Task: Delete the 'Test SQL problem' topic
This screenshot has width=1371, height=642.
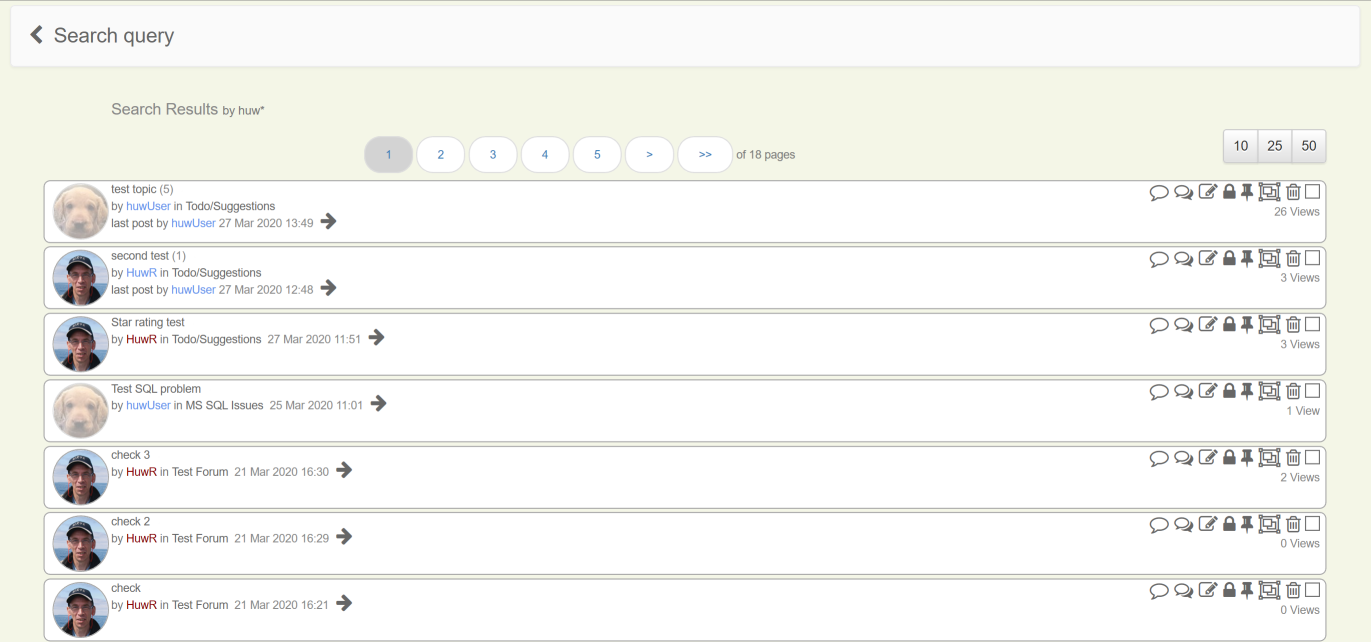Action: (1293, 391)
